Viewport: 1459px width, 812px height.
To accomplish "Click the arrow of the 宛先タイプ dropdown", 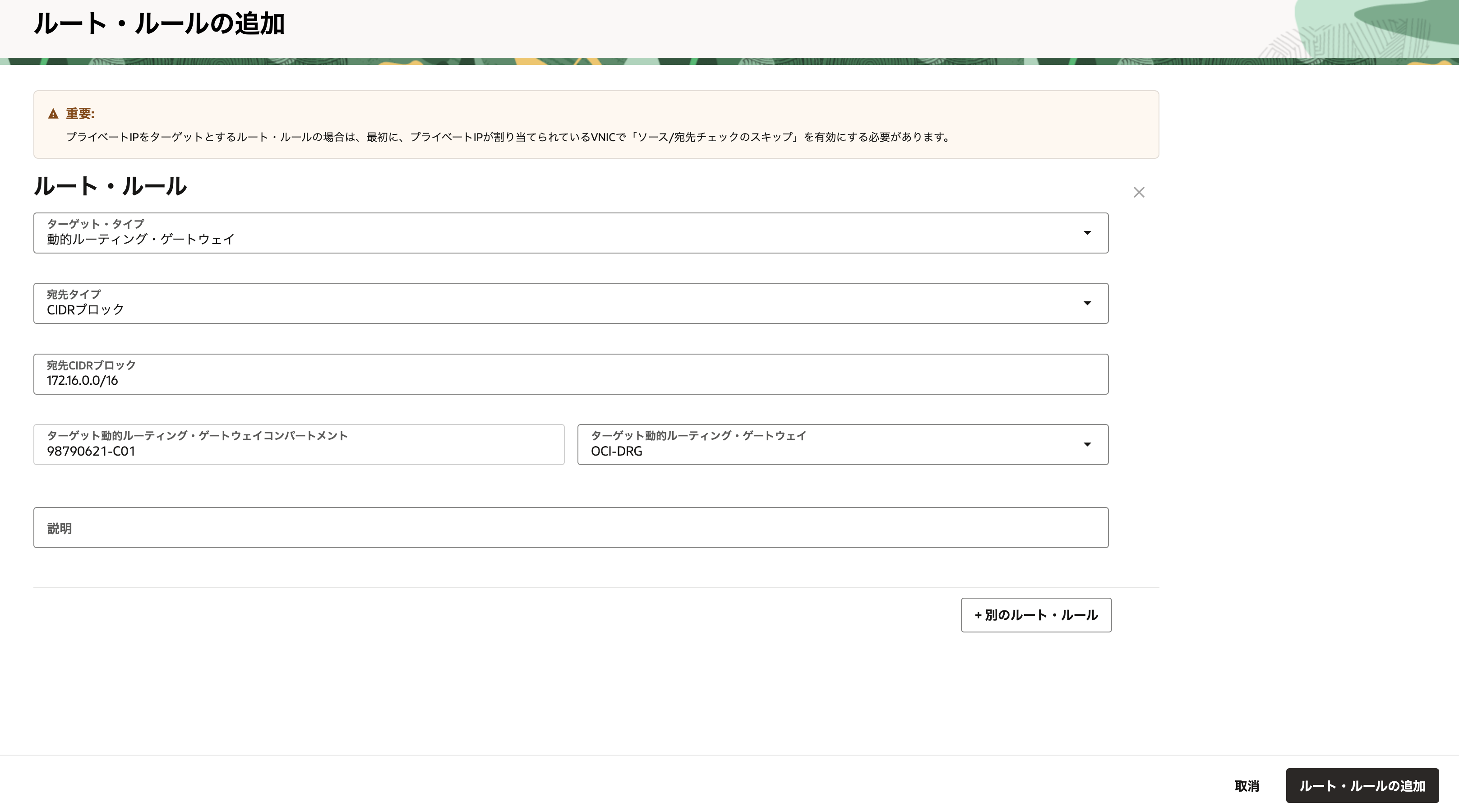I will [x=1087, y=304].
